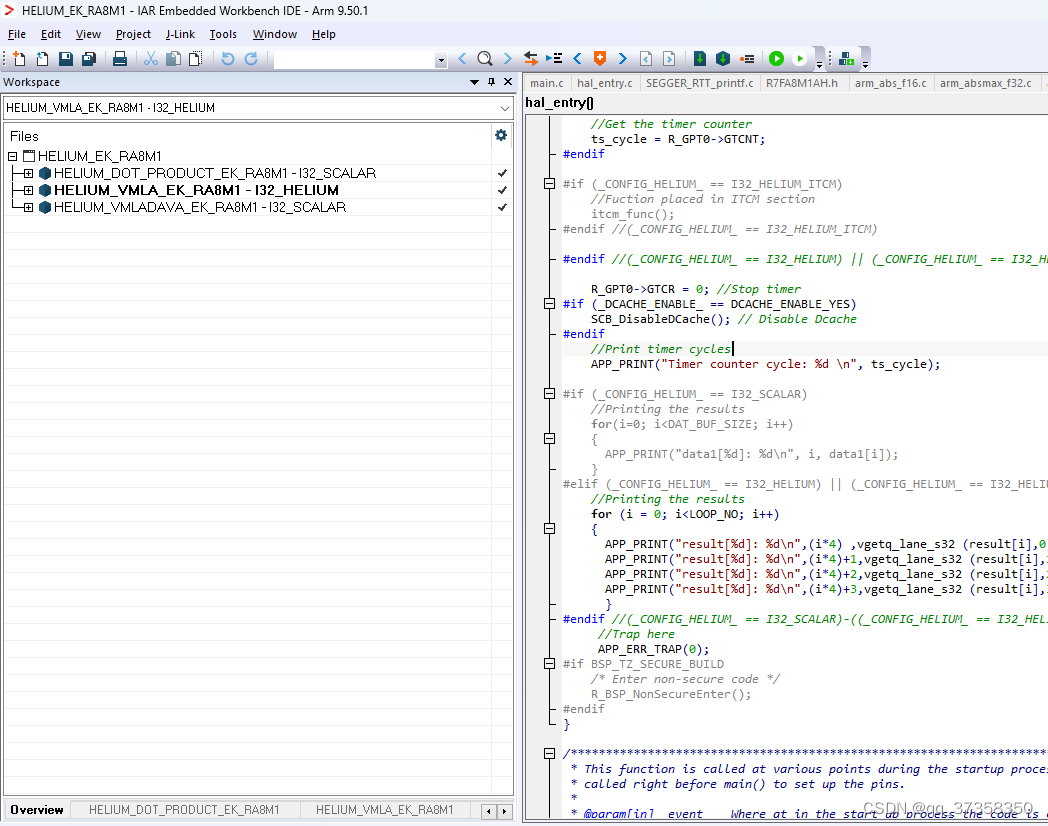The image size is (1048, 826).
Task: Click the Find Next arrow icon
Action: pyautogui.click(x=507, y=59)
